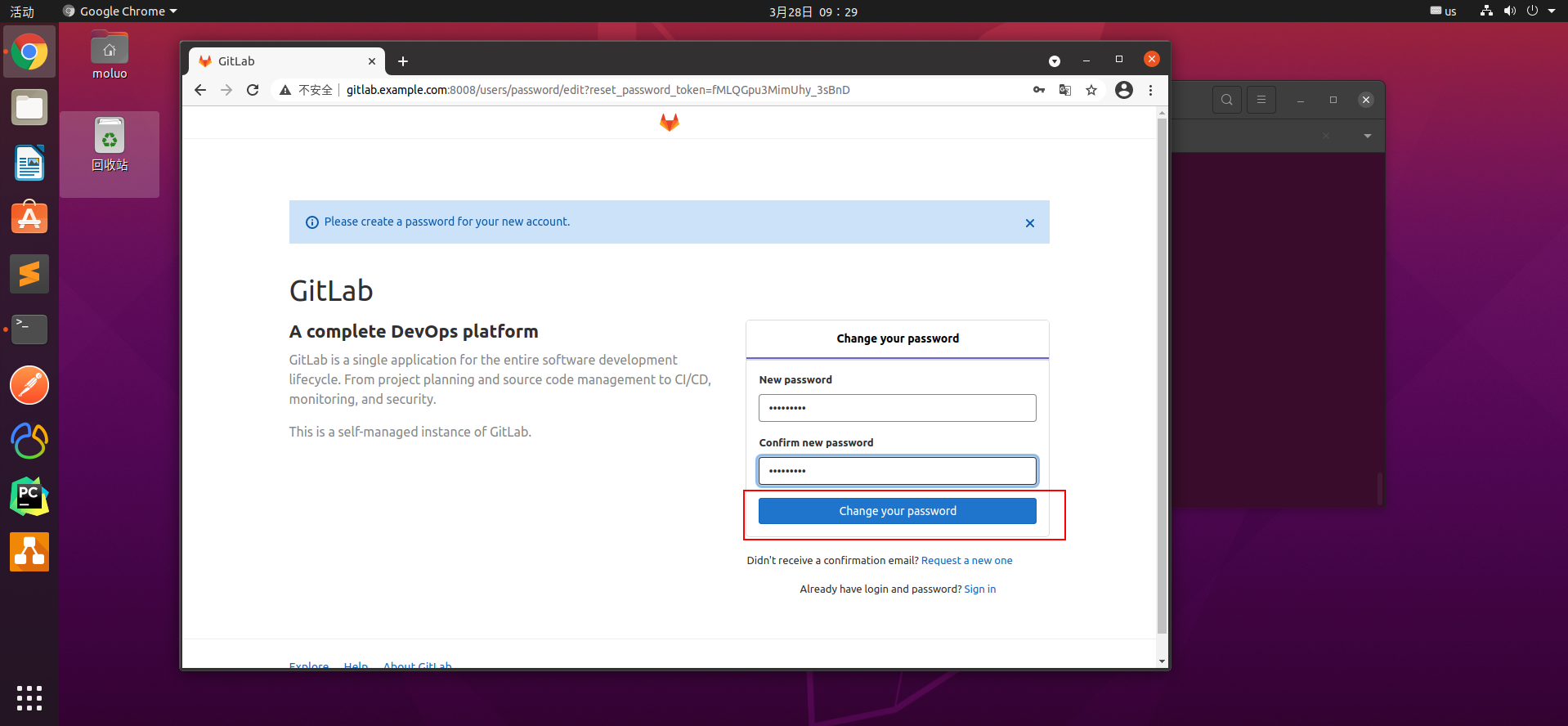Viewport: 1568px width, 726px height.
Task: Bookmark this page with the star icon
Action: click(1091, 90)
